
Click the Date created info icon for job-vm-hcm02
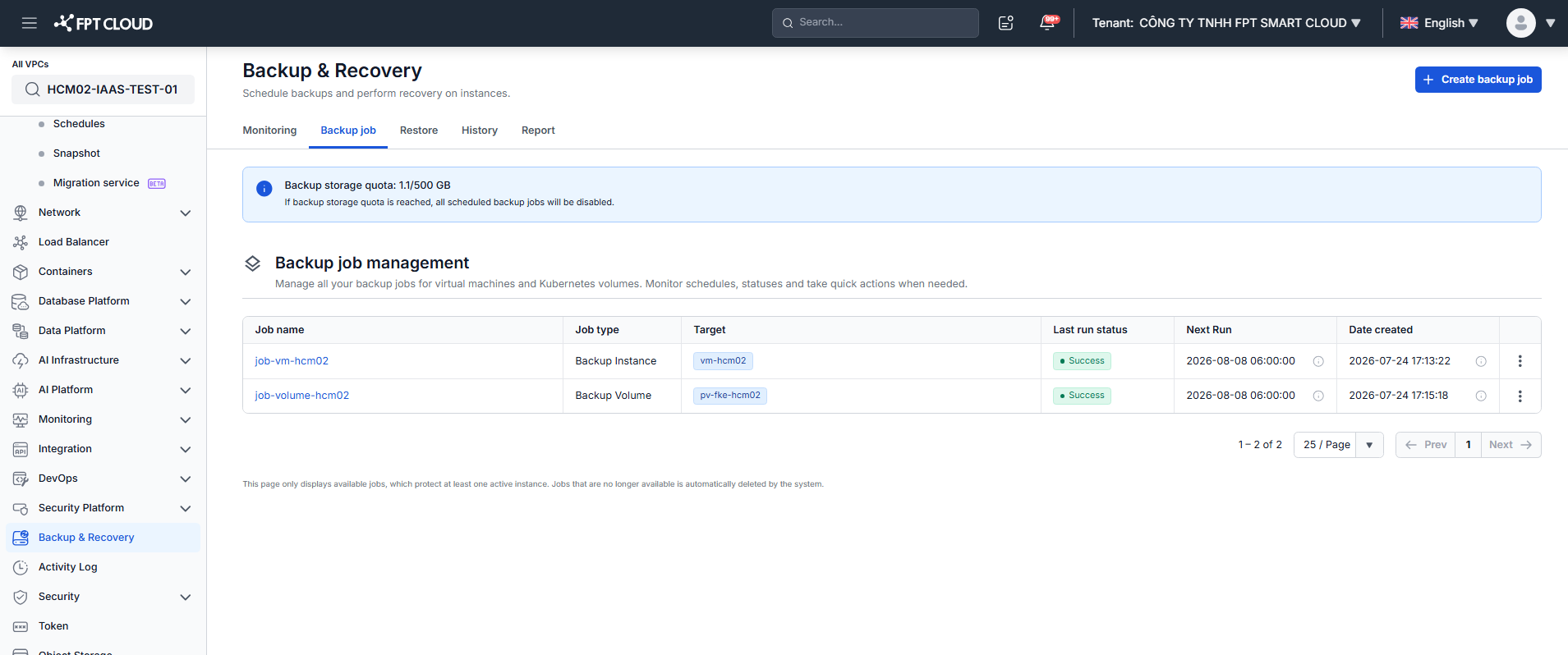coord(1481,361)
